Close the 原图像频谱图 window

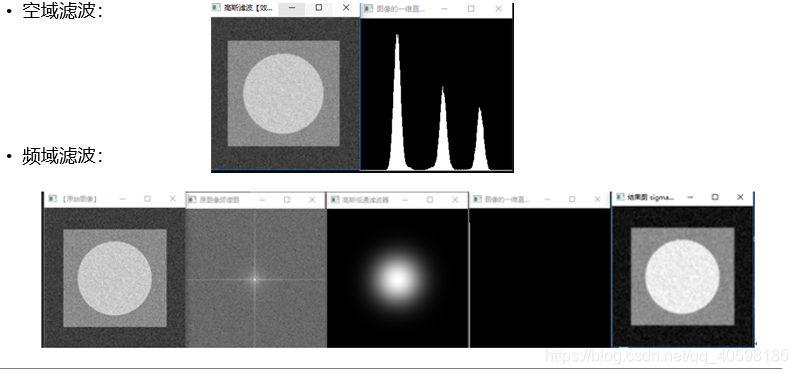[x=312, y=200]
